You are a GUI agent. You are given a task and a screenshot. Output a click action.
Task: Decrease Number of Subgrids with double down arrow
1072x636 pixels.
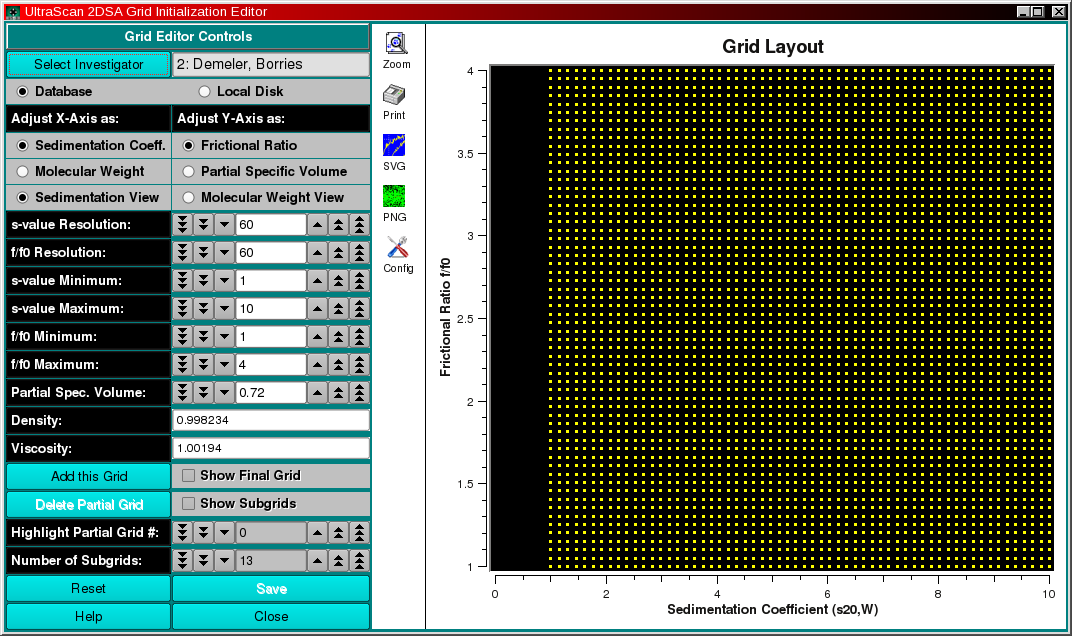click(x=204, y=561)
